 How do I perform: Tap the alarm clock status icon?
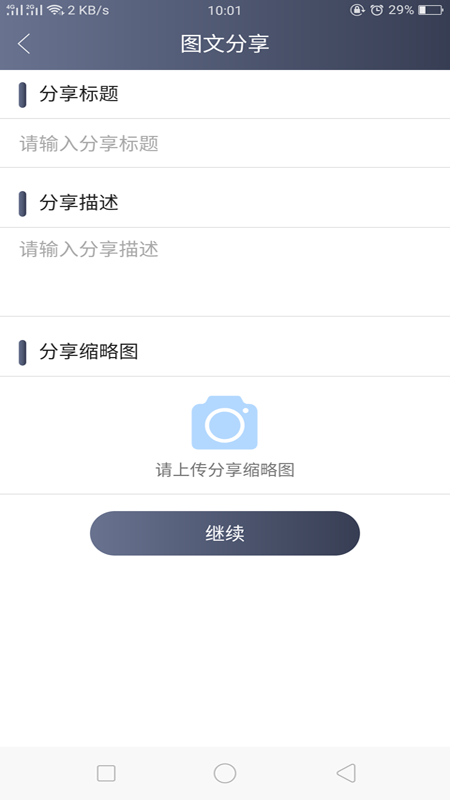coord(377,10)
